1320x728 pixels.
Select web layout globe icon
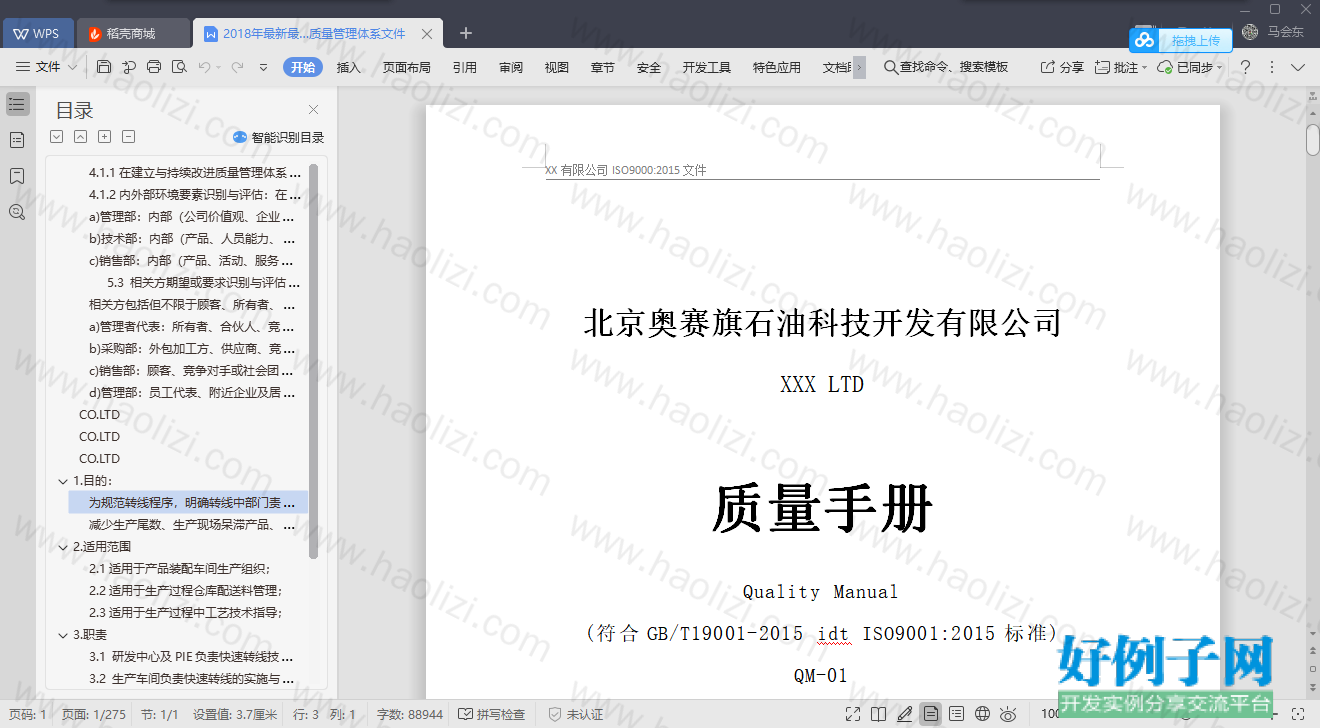[x=983, y=714]
